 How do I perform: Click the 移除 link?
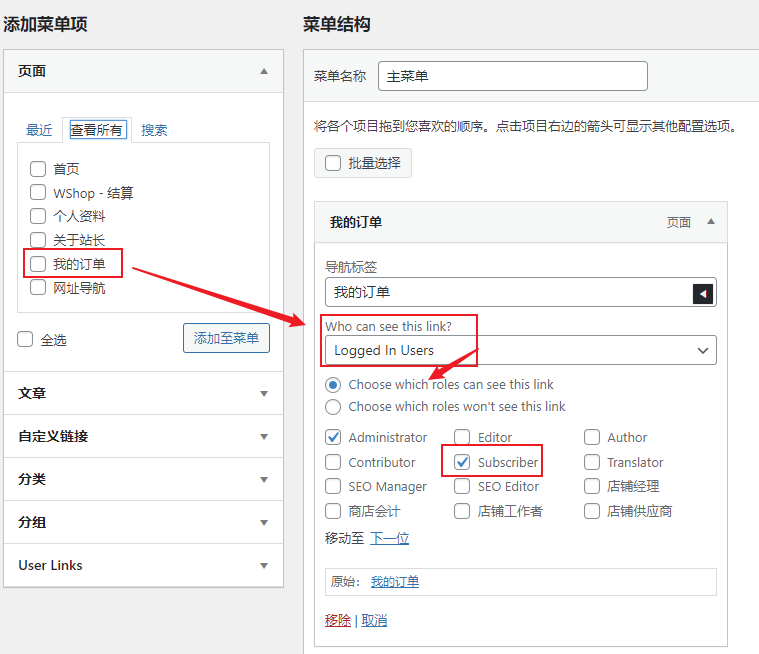pyautogui.click(x=338, y=621)
